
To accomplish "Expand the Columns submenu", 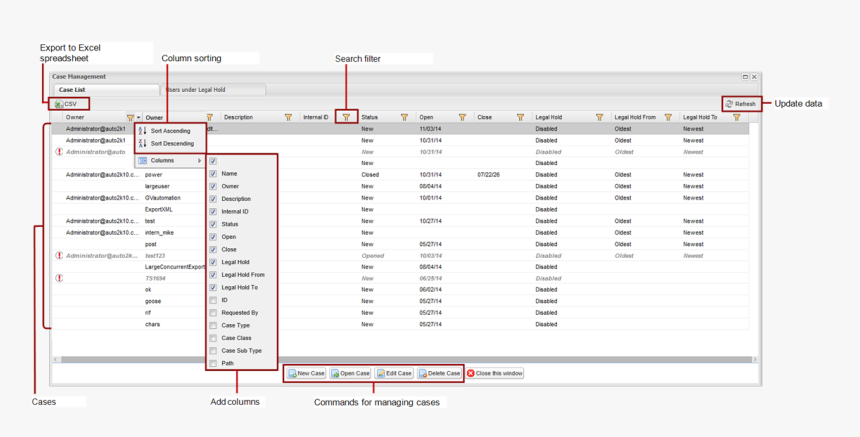I will click(x=170, y=160).
